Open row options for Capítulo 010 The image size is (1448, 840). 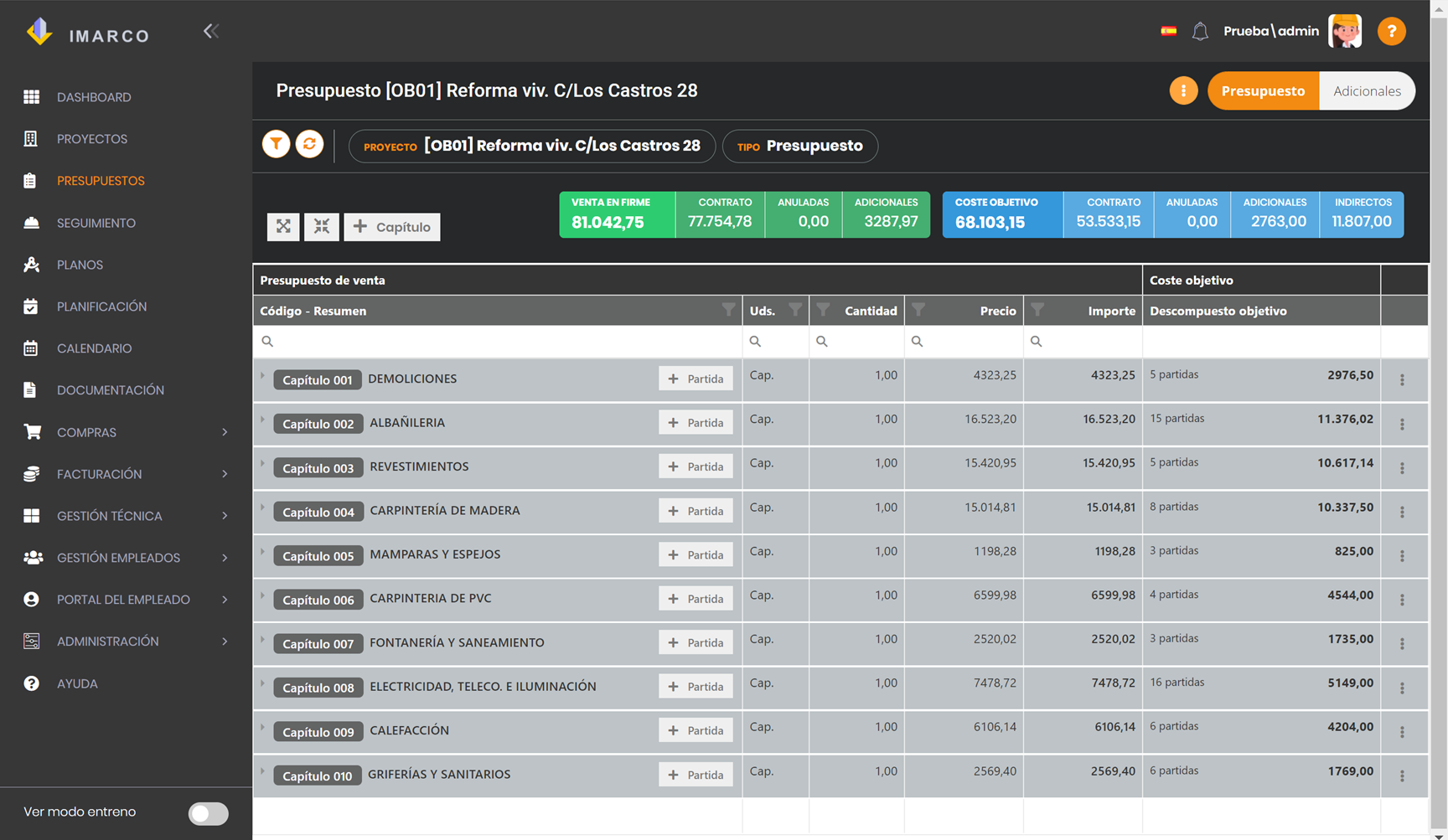click(1402, 776)
